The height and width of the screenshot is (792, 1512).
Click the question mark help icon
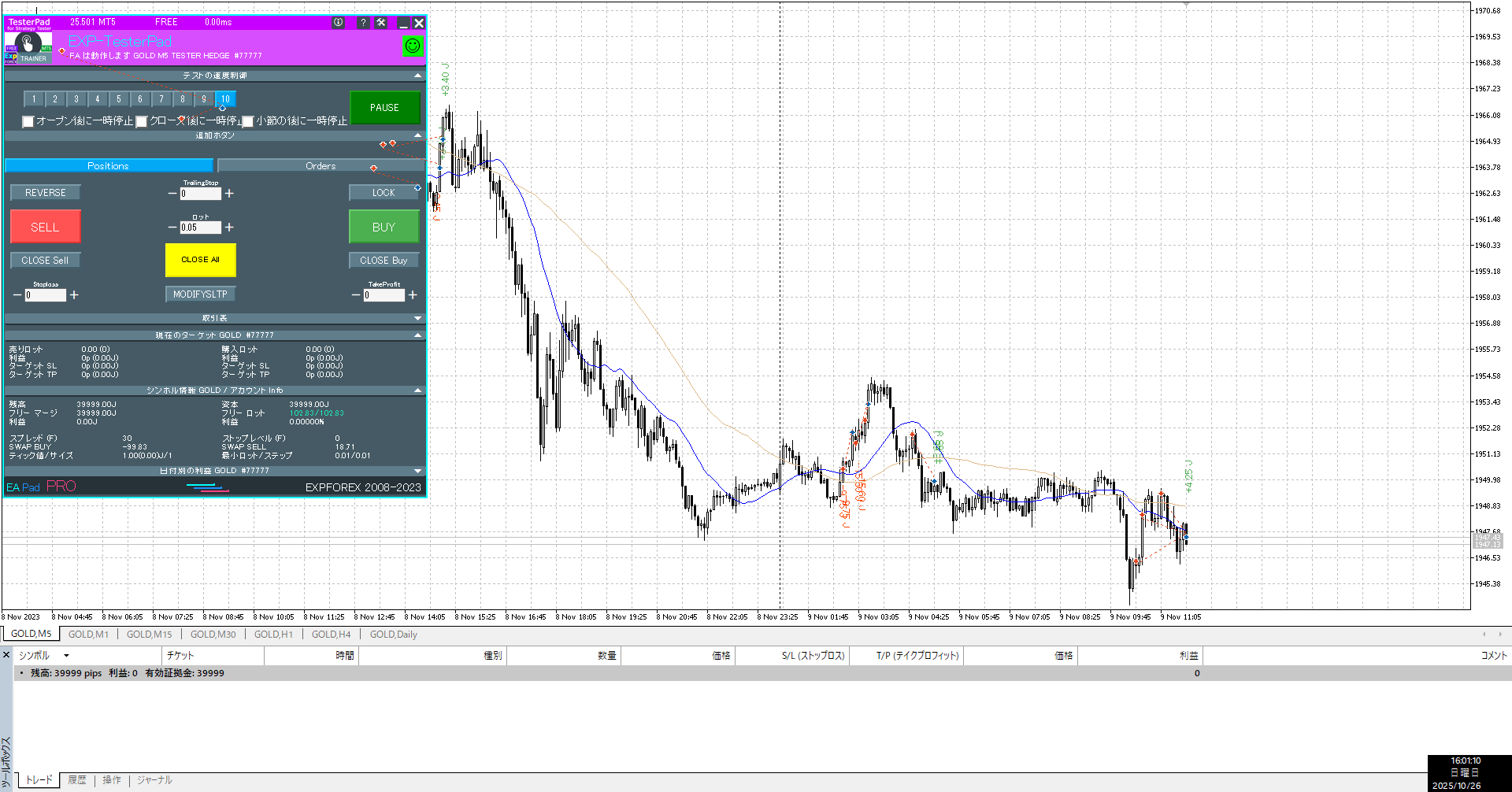click(363, 23)
